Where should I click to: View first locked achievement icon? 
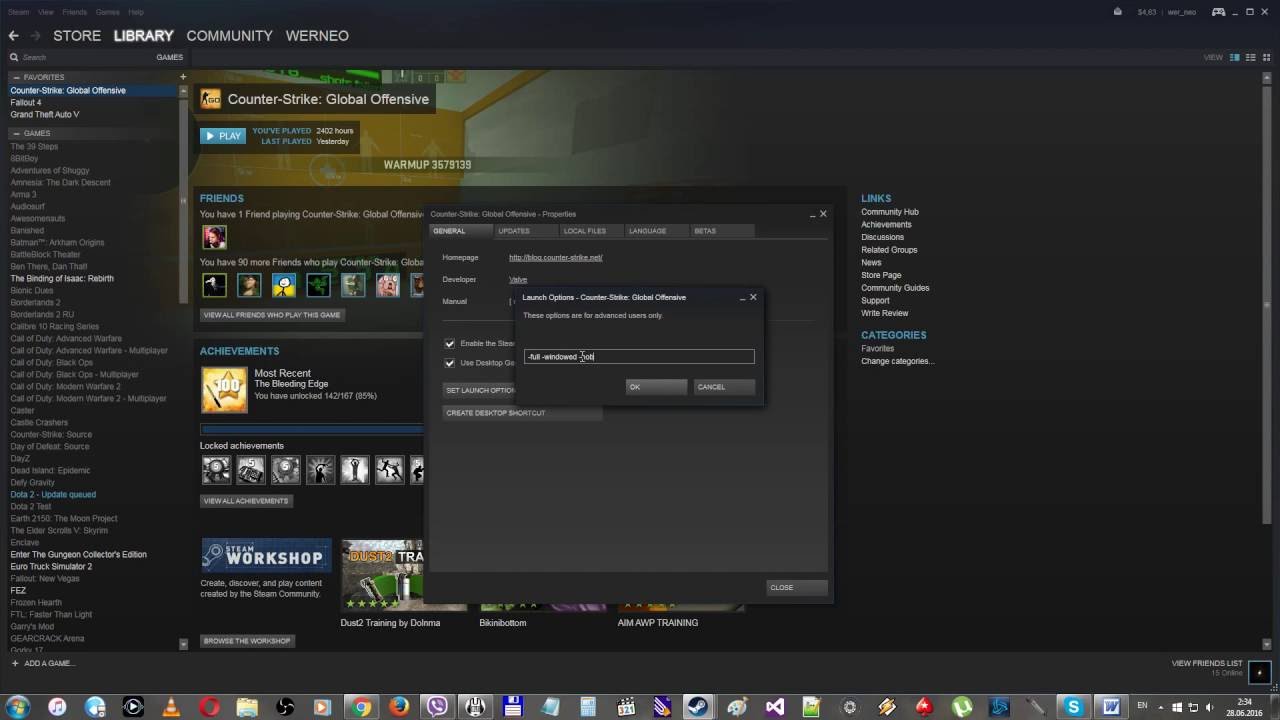(216, 470)
